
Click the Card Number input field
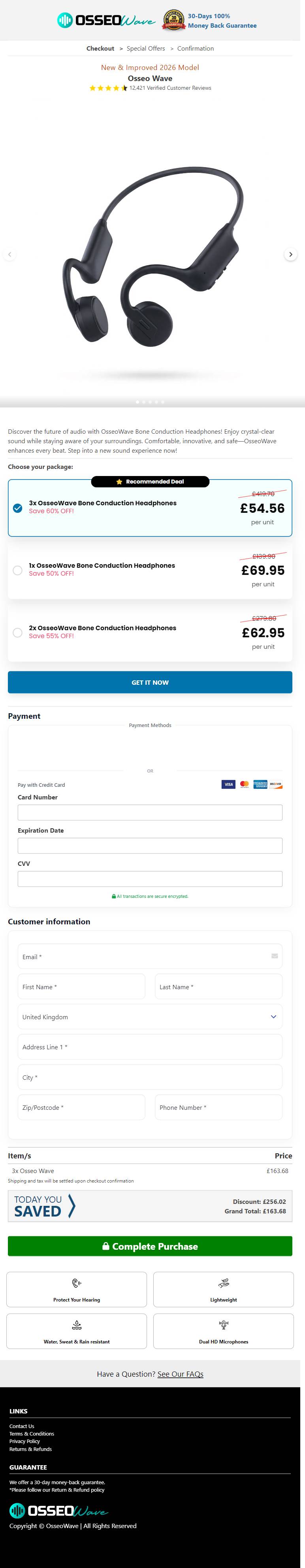[150, 812]
